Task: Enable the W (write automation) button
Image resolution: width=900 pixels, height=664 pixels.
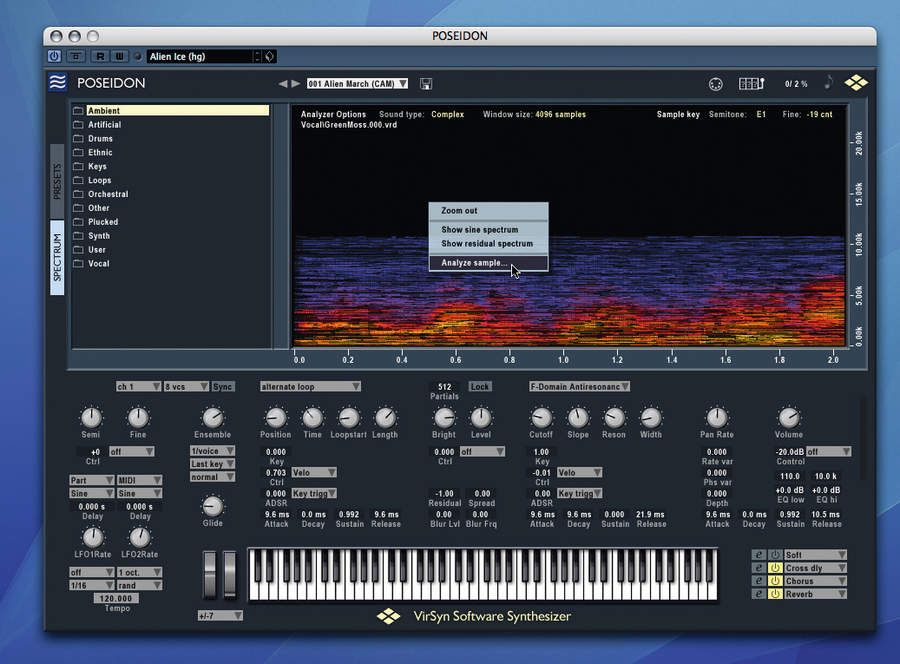Action: click(119, 56)
